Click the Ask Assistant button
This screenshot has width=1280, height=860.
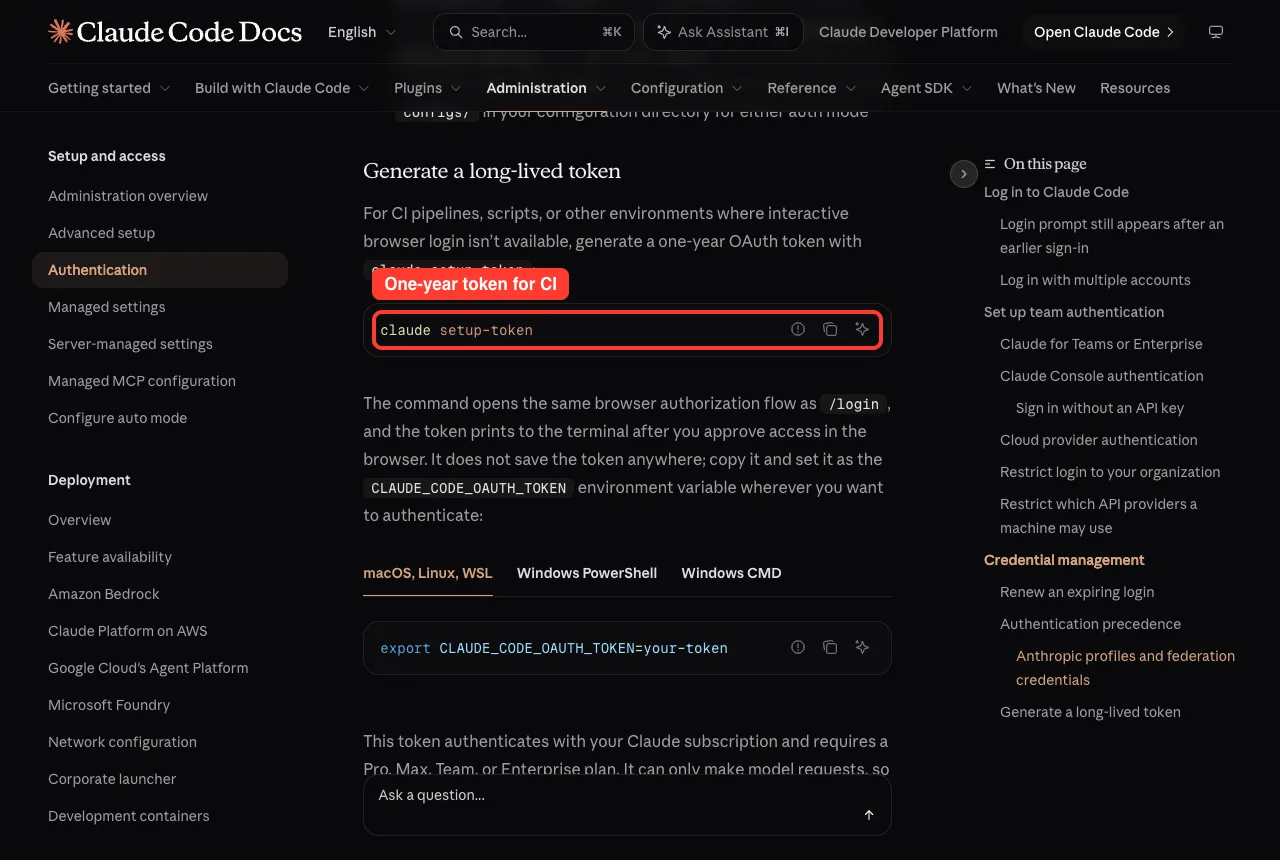[x=723, y=32]
